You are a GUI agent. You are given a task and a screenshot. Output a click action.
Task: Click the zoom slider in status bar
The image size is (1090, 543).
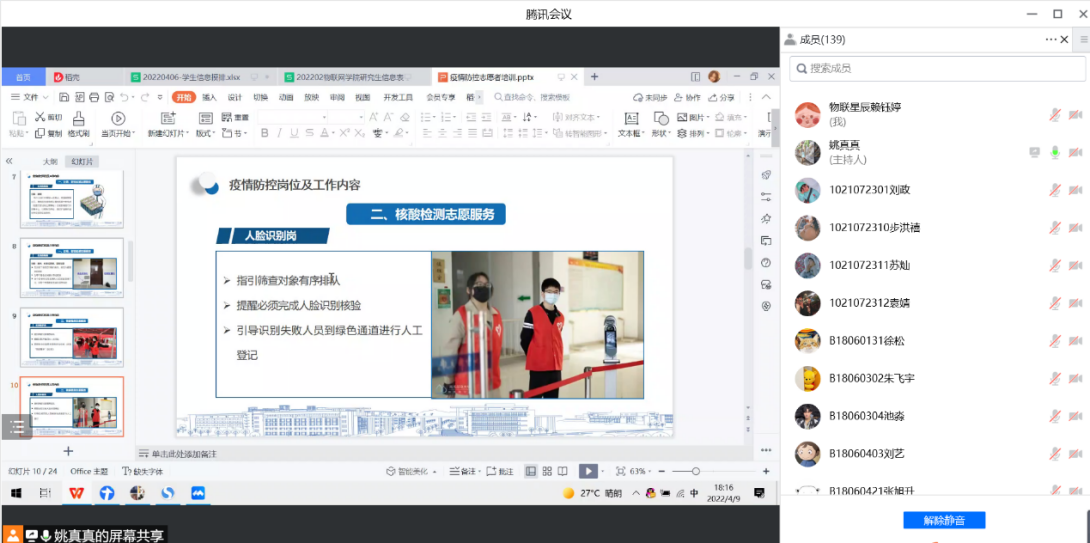coord(696,471)
